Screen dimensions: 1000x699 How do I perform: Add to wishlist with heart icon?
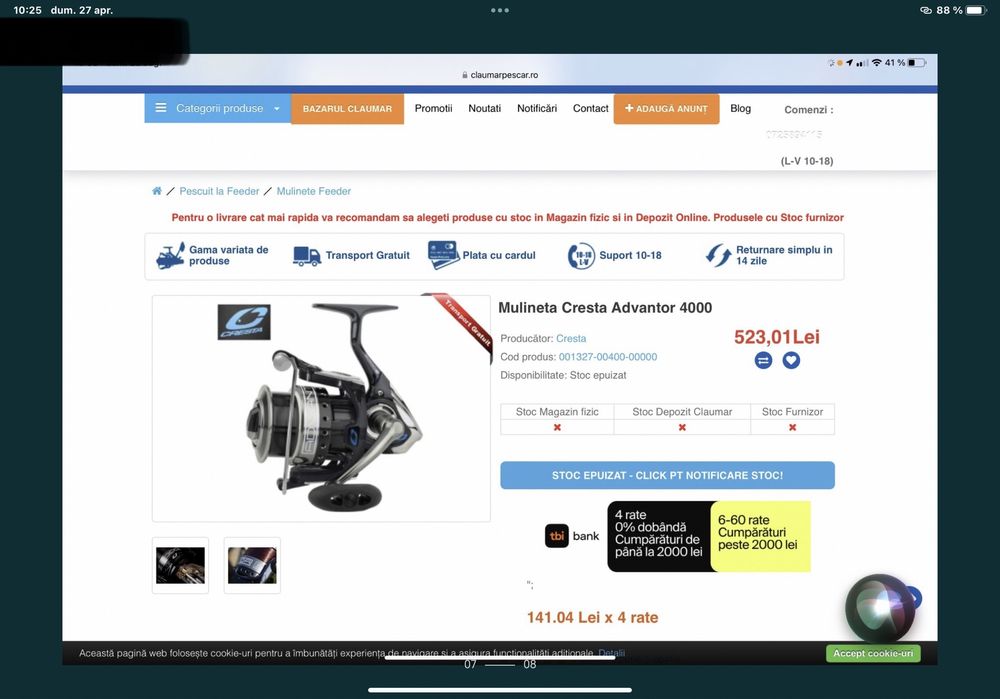click(791, 360)
